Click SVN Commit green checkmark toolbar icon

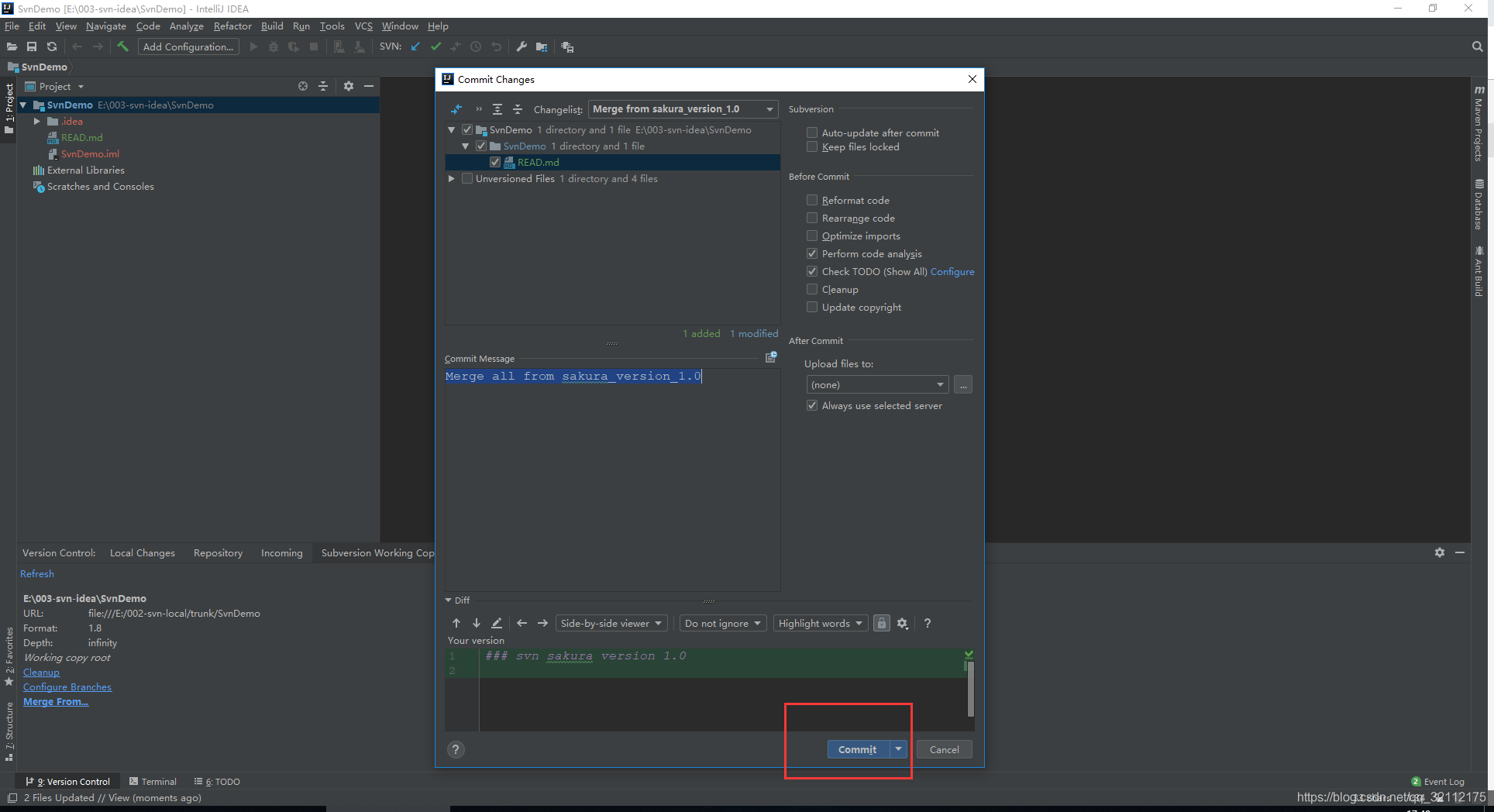click(435, 46)
